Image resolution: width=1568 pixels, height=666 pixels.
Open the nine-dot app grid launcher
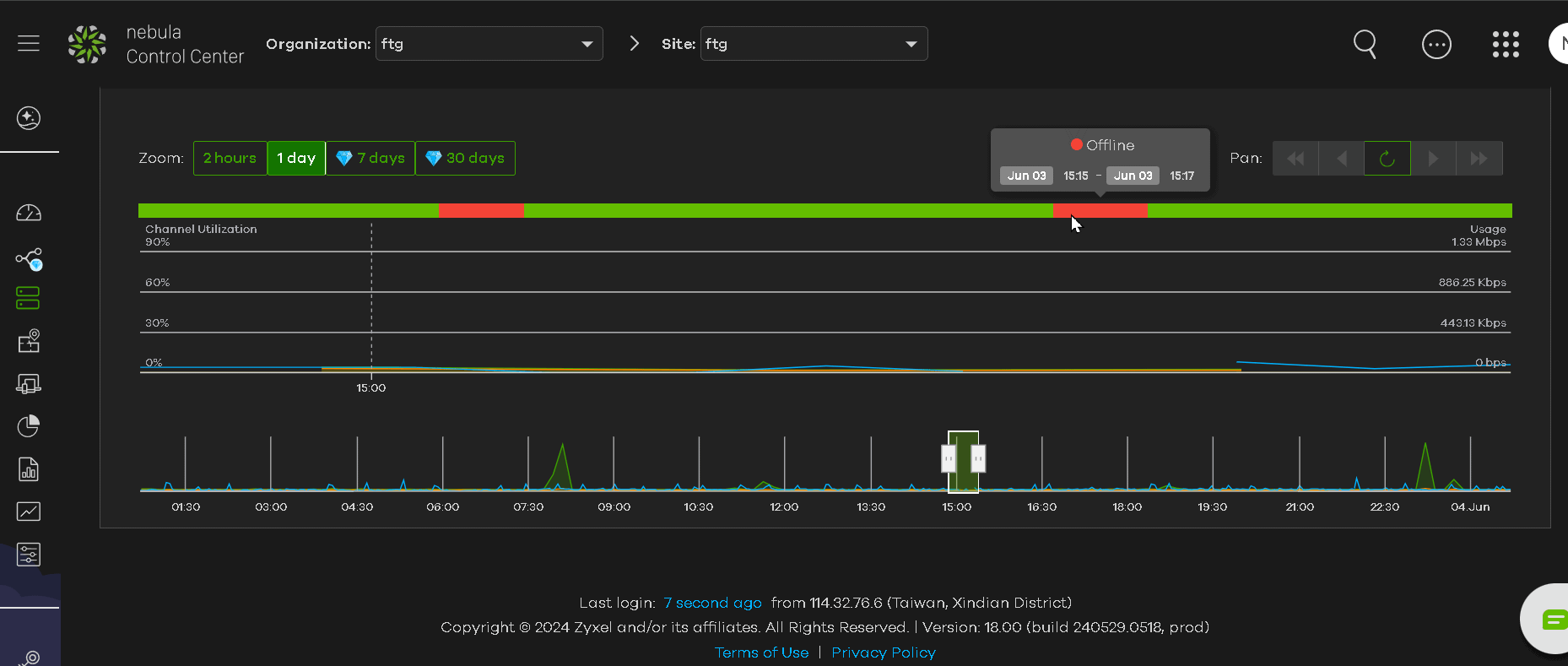[1505, 44]
